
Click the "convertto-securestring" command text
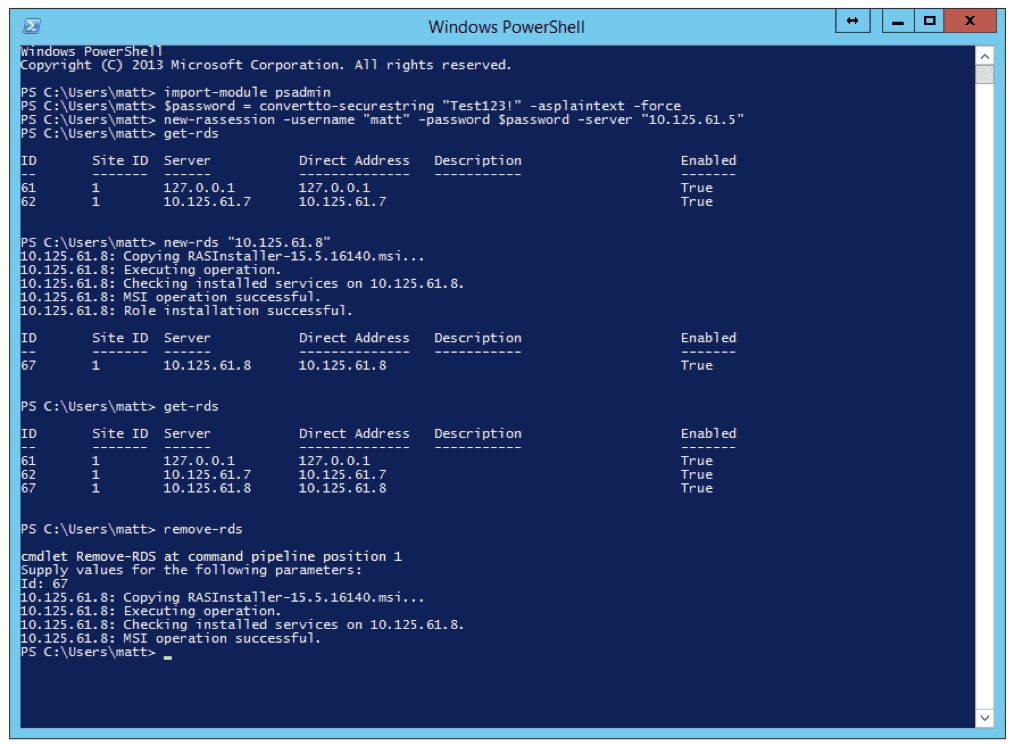(346, 106)
